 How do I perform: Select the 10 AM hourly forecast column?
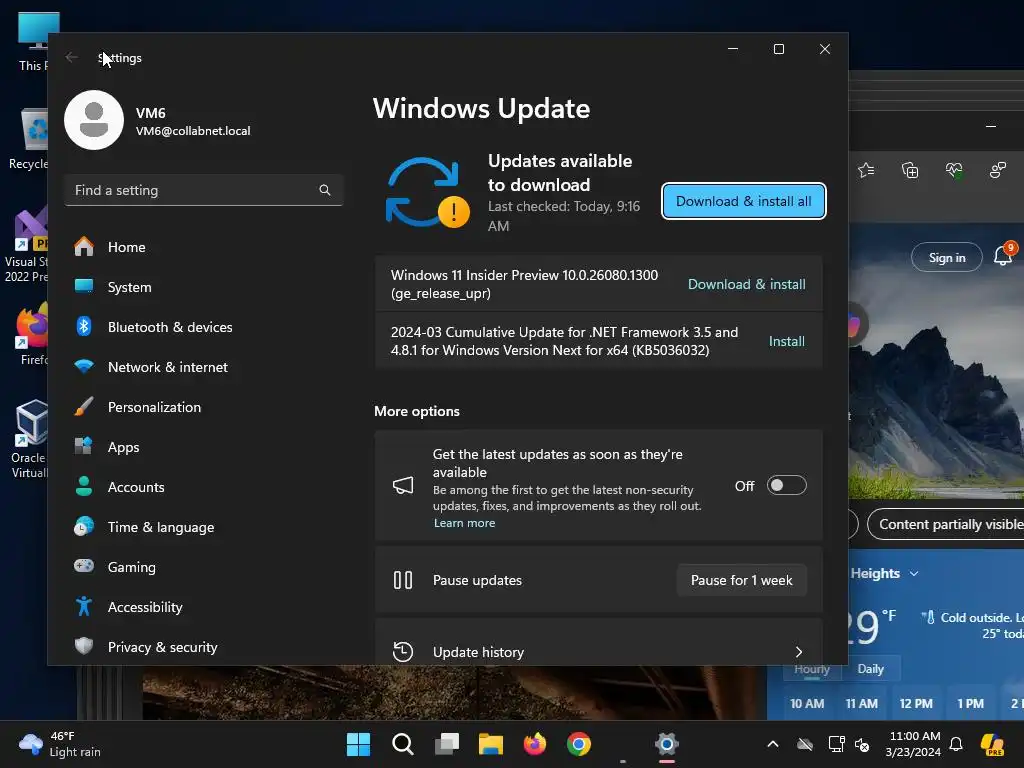pos(807,703)
